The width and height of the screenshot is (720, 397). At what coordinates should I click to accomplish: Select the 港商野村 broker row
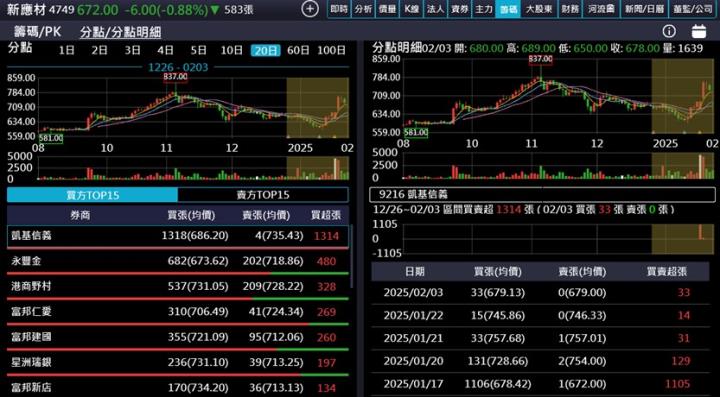coord(178,286)
